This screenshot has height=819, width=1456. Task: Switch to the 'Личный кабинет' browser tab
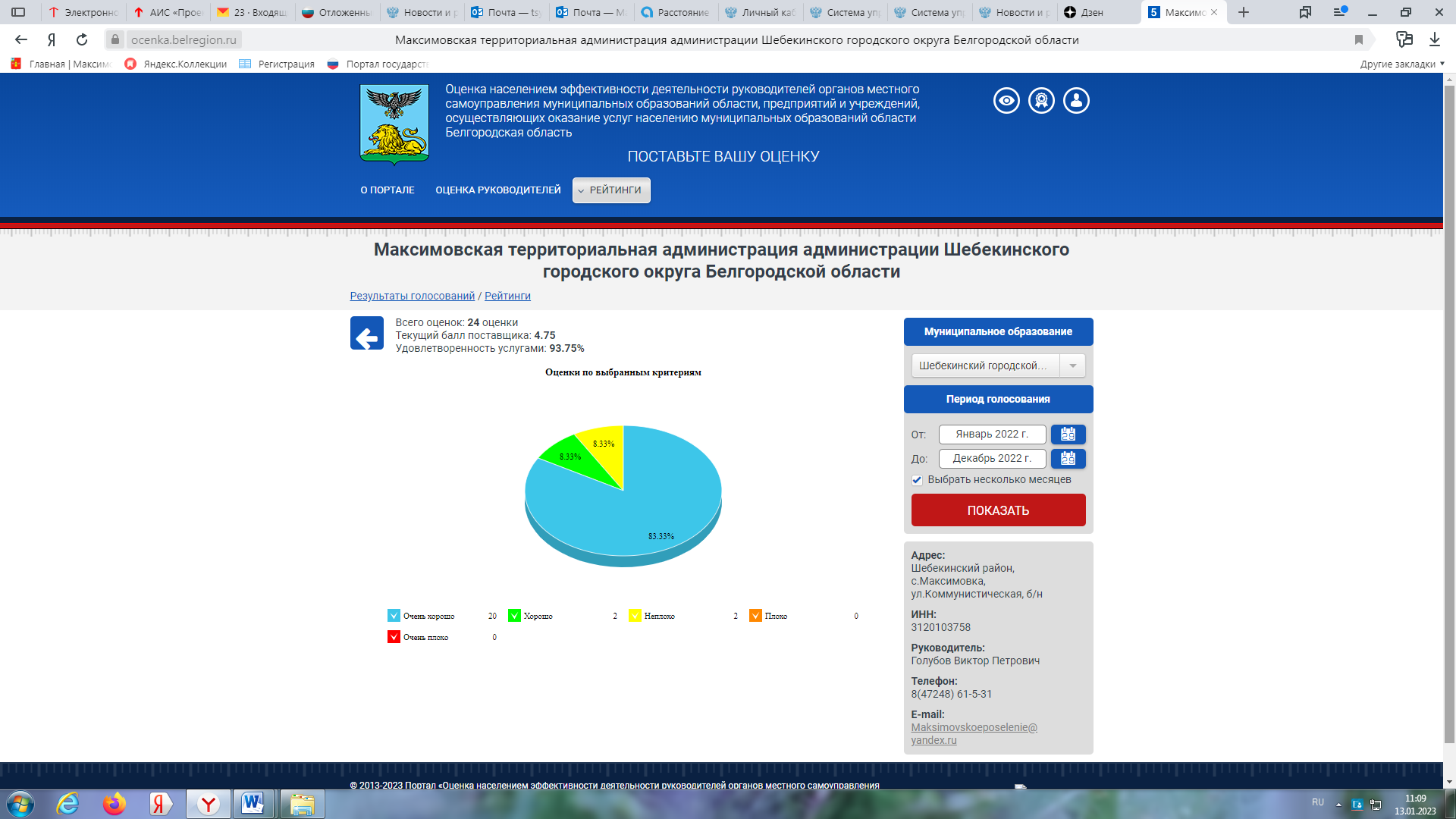click(x=761, y=12)
